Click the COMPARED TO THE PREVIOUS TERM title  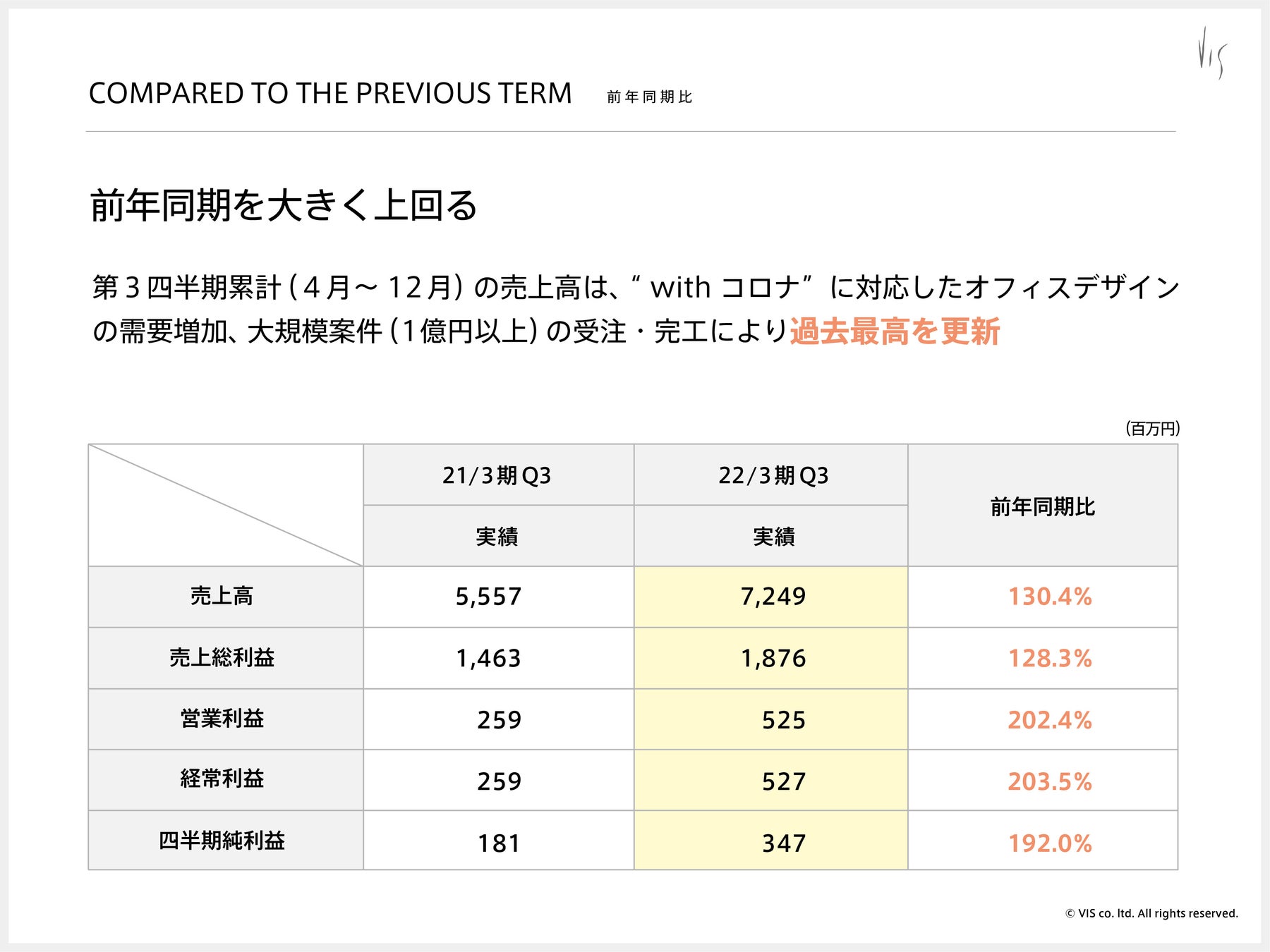[x=330, y=94]
